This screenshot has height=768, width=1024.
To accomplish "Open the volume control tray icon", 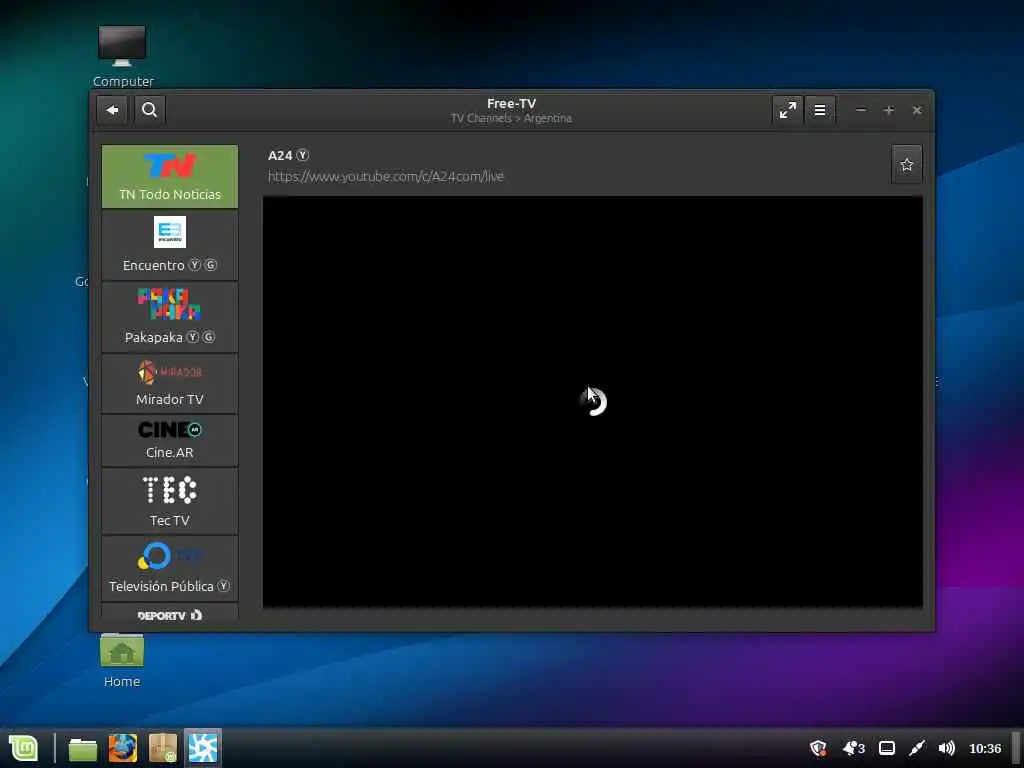I will pos(946,748).
